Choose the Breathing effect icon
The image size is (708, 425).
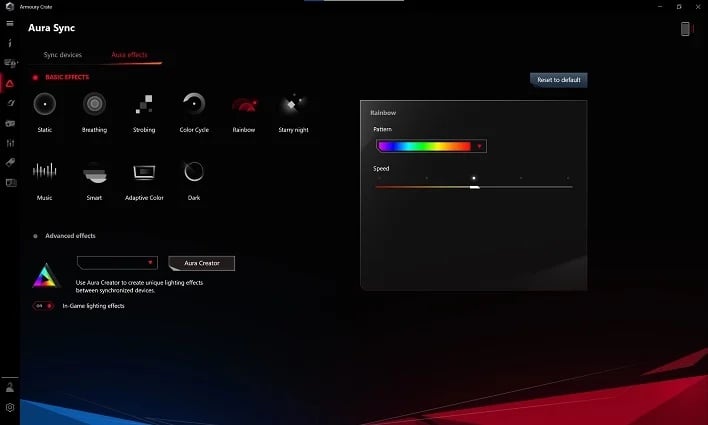pos(94,104)
